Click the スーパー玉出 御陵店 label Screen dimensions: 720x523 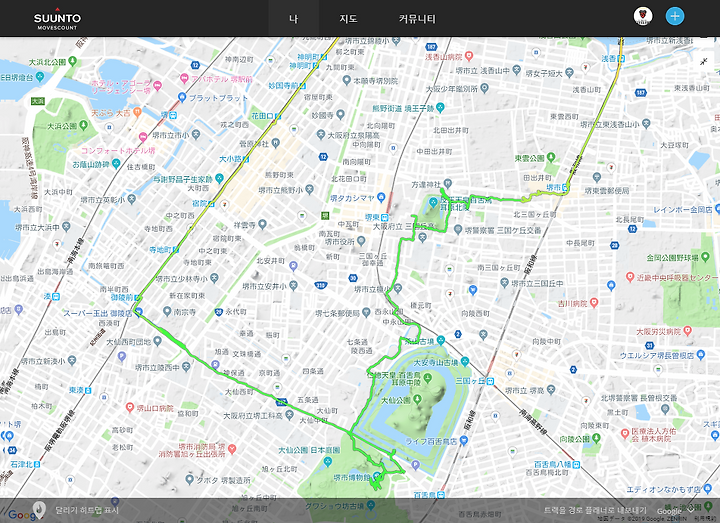(97, 313)
